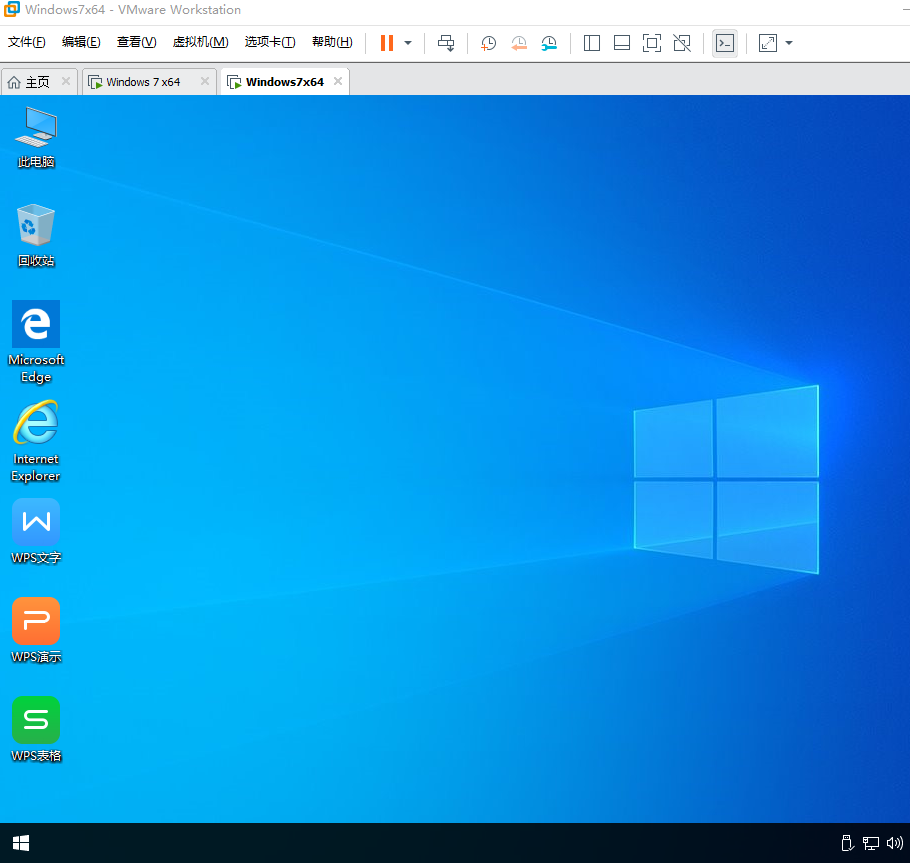Image resolution: width=910 pixels, height=863 pixels.
Task: Open the power options dropdown arrow
Action: pos(408,43)
